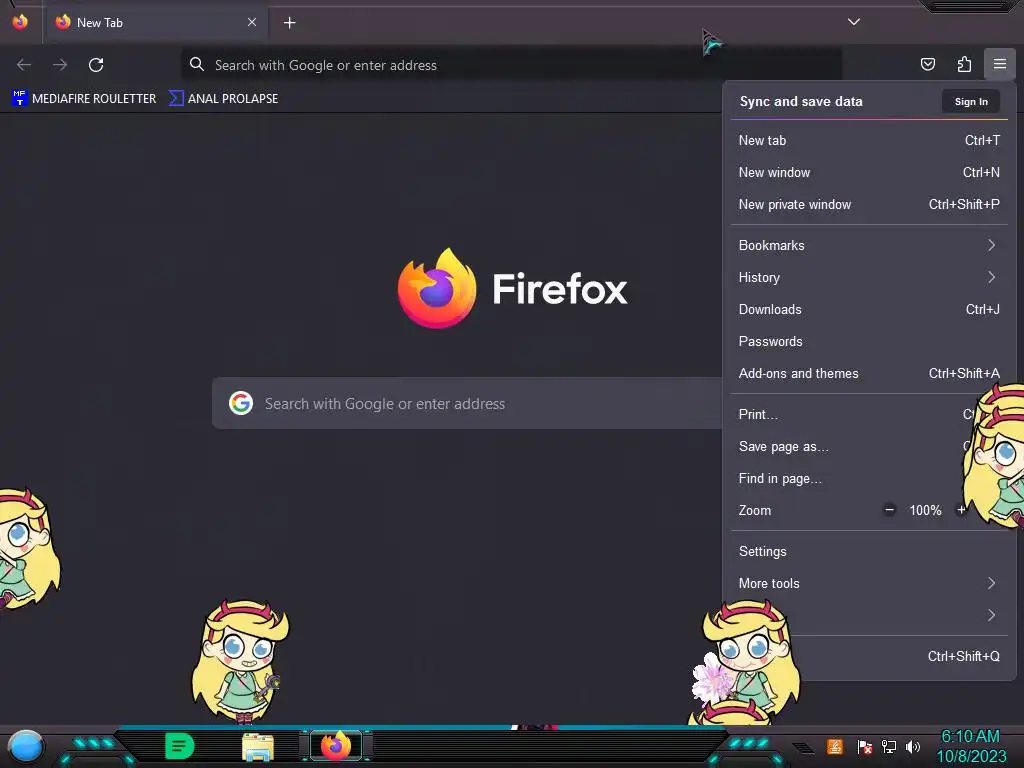Click the magnifier icon in the address bar
This screenshot has width=1024, height=768.
point(197,64)
